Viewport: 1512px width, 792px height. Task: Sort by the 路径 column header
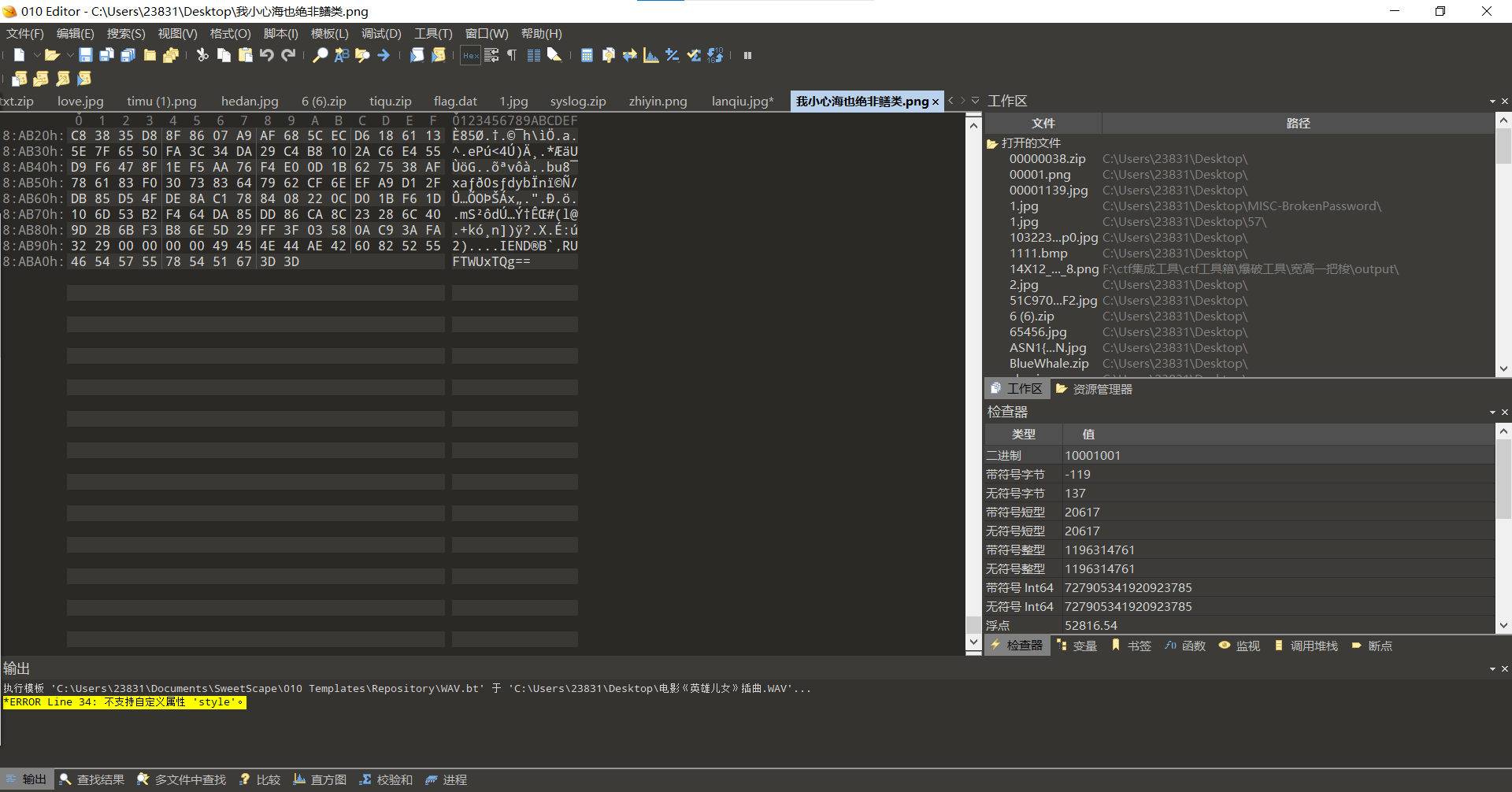point(1298,124)
